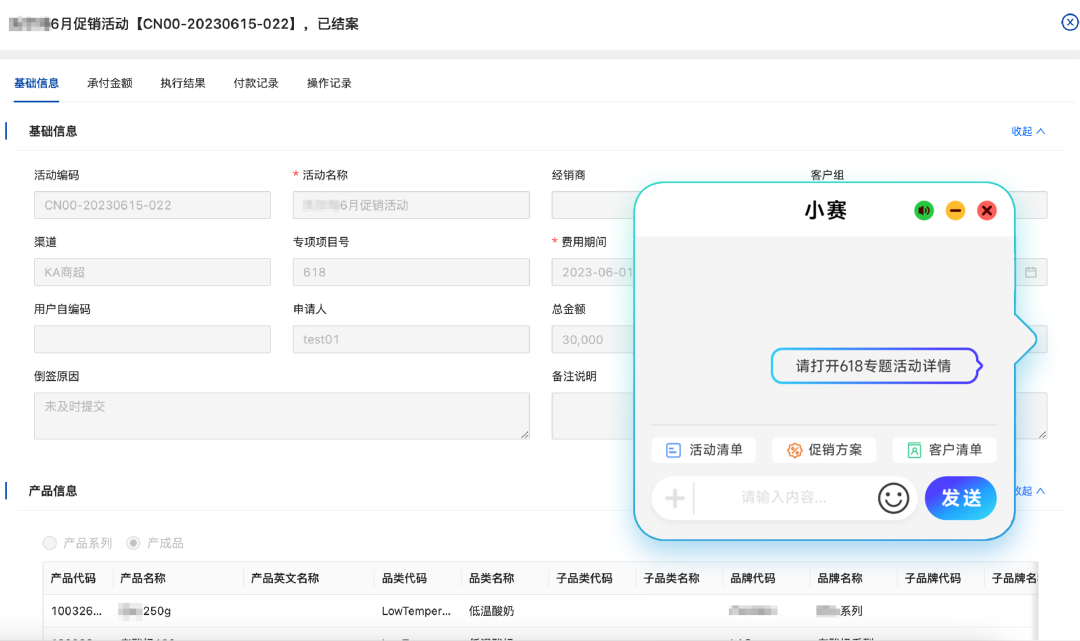Open the emoji picker smiley icon
The height and width of the screenshot is (641, 1080).
click(x=893, y=498)
